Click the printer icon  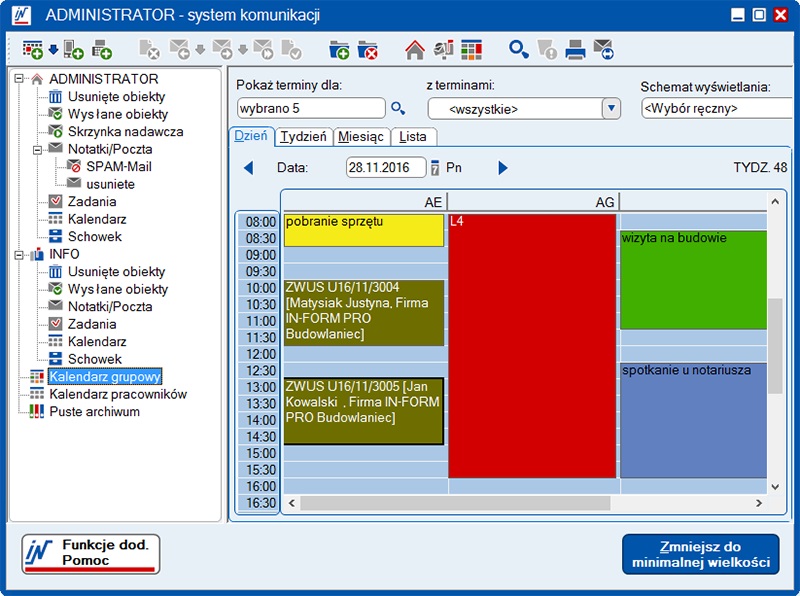point(576,50)
